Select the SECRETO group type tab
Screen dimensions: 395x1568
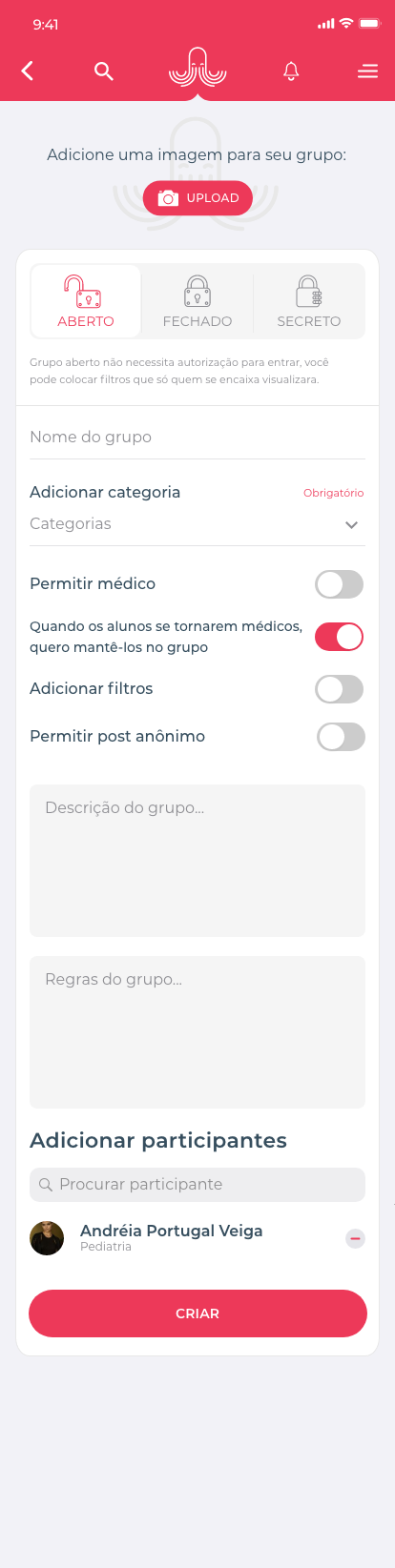pyautogui.click(x=309, y=301)
